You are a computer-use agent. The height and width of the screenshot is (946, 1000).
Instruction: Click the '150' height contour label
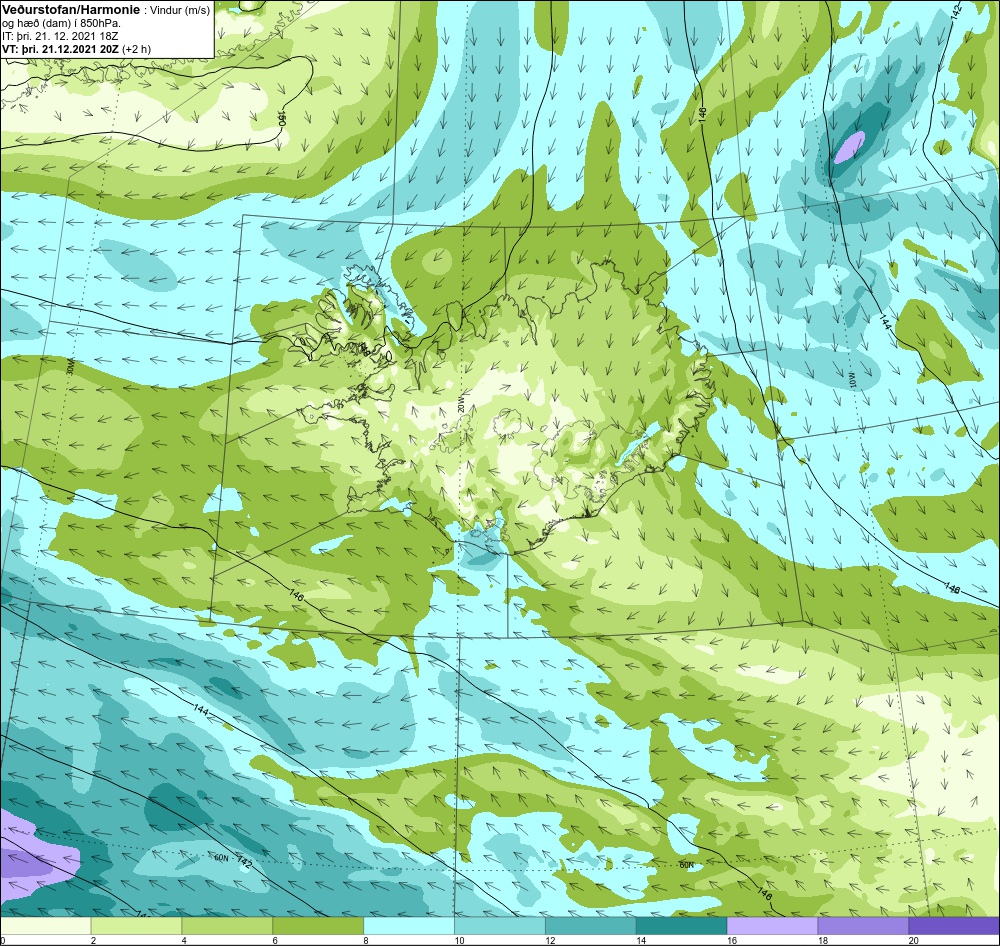pos(280,117)
